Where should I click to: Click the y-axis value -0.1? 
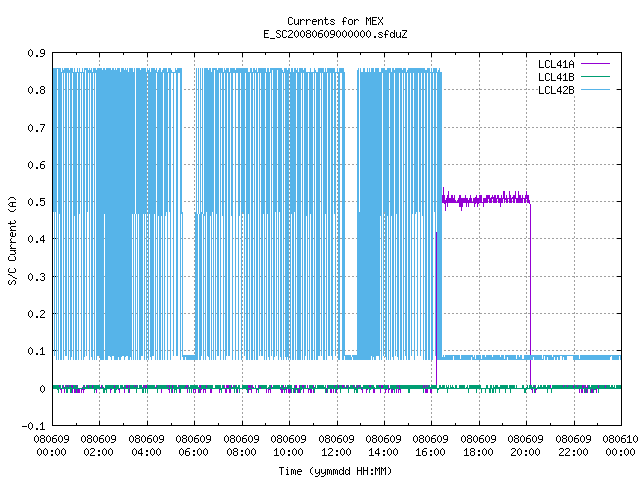tap(33, 426)
